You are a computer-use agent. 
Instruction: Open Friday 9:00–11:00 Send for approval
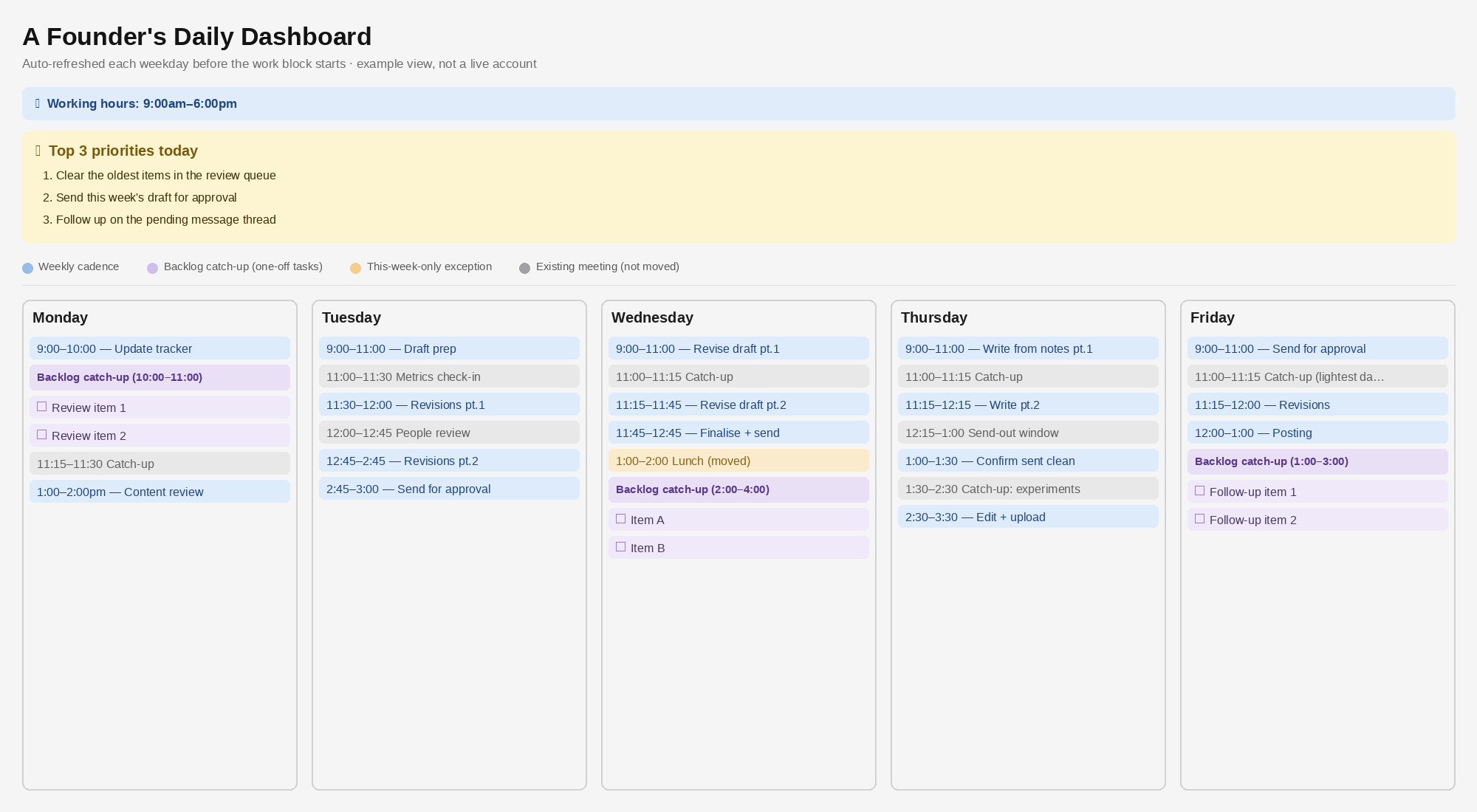coord(1317,348)
